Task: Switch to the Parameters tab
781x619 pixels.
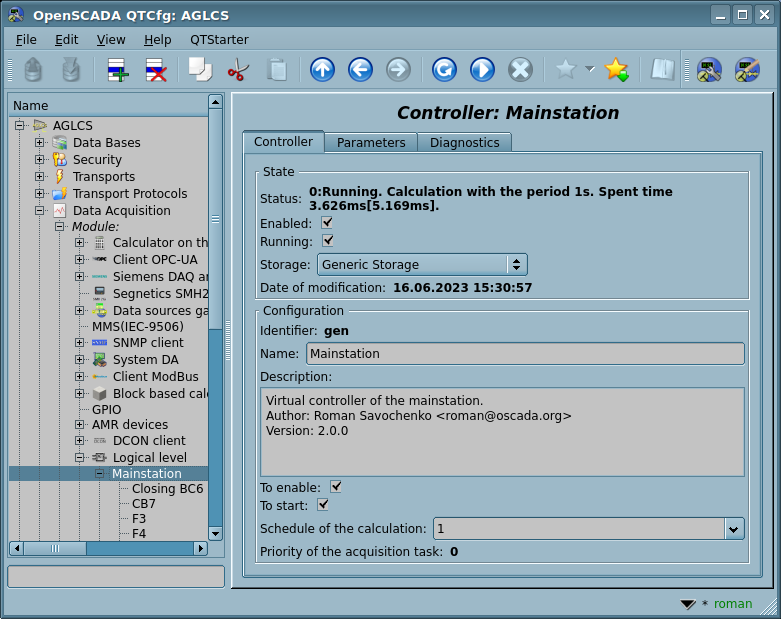Action: (x=371, y=143)
